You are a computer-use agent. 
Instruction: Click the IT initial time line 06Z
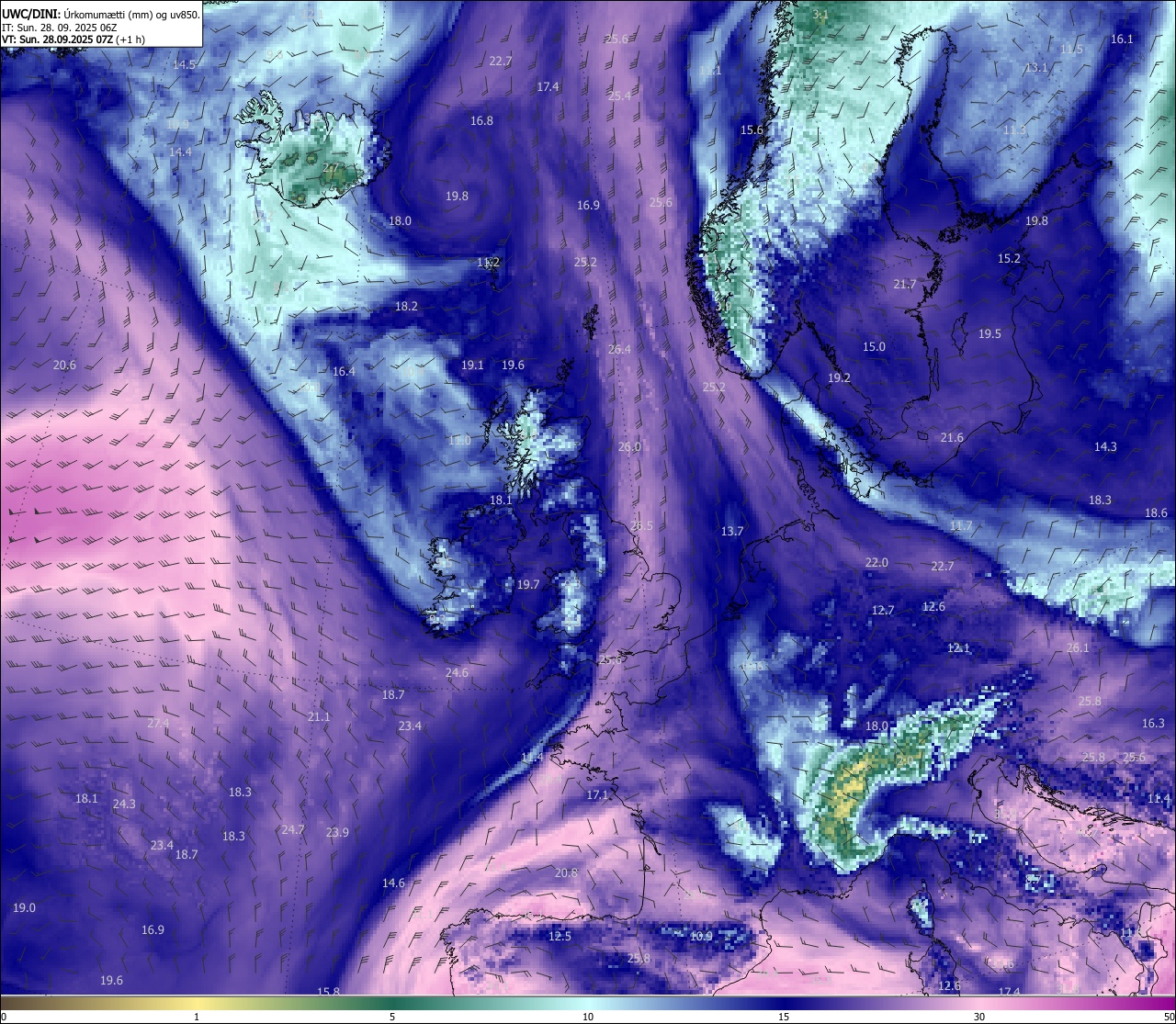pos(60,27)
